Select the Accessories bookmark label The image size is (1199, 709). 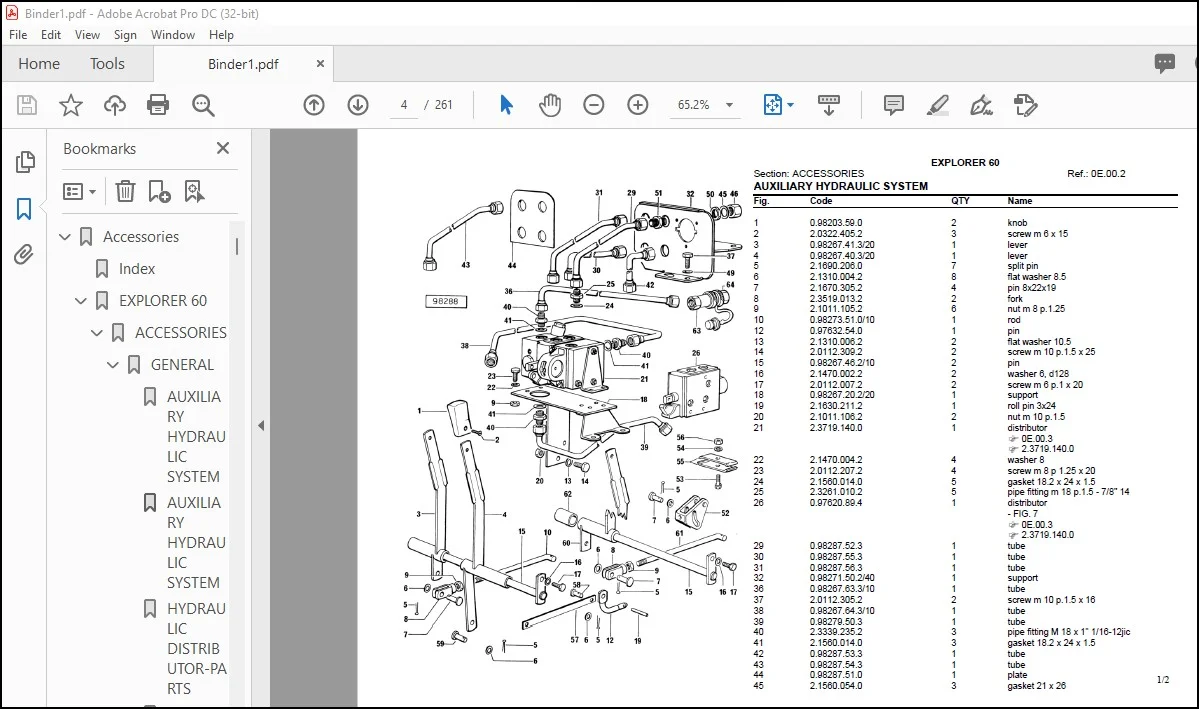(x=141, y=237)
